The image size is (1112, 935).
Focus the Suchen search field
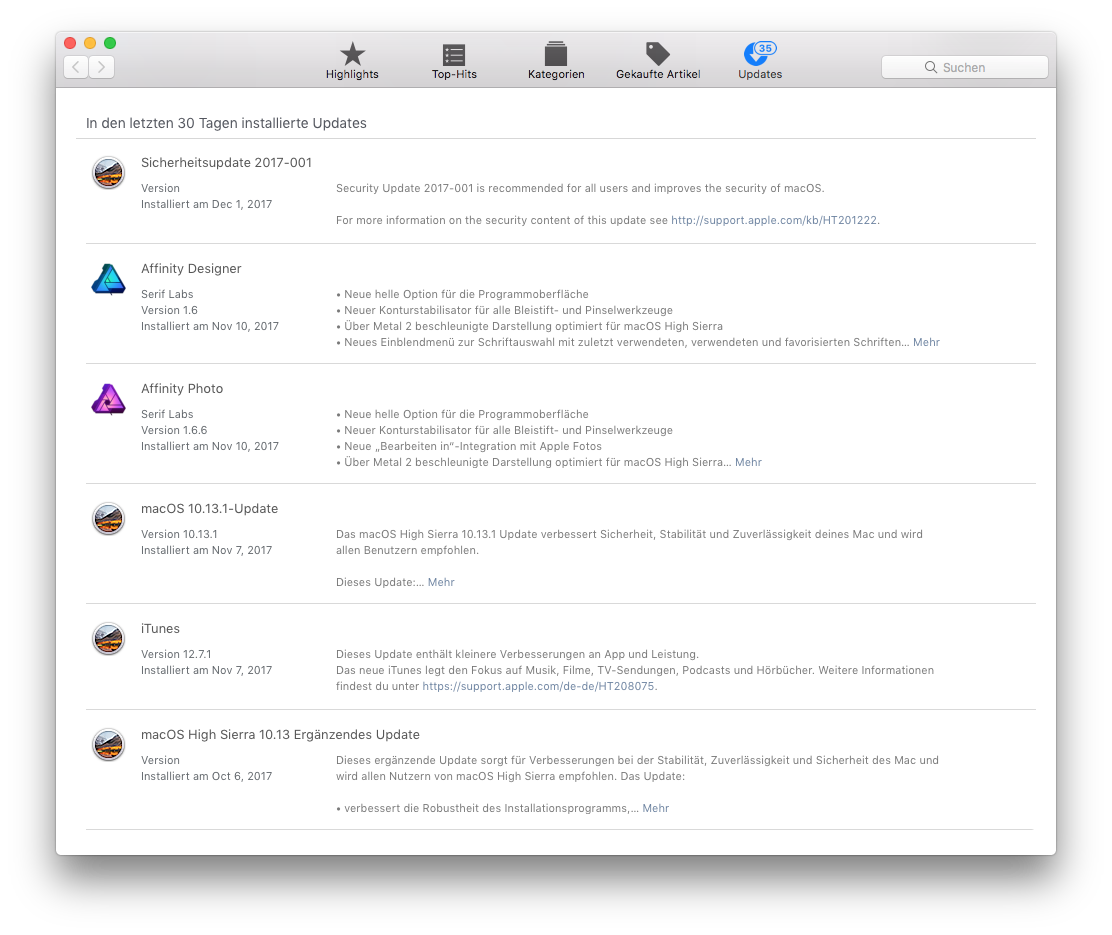click(x=964, y=67)
